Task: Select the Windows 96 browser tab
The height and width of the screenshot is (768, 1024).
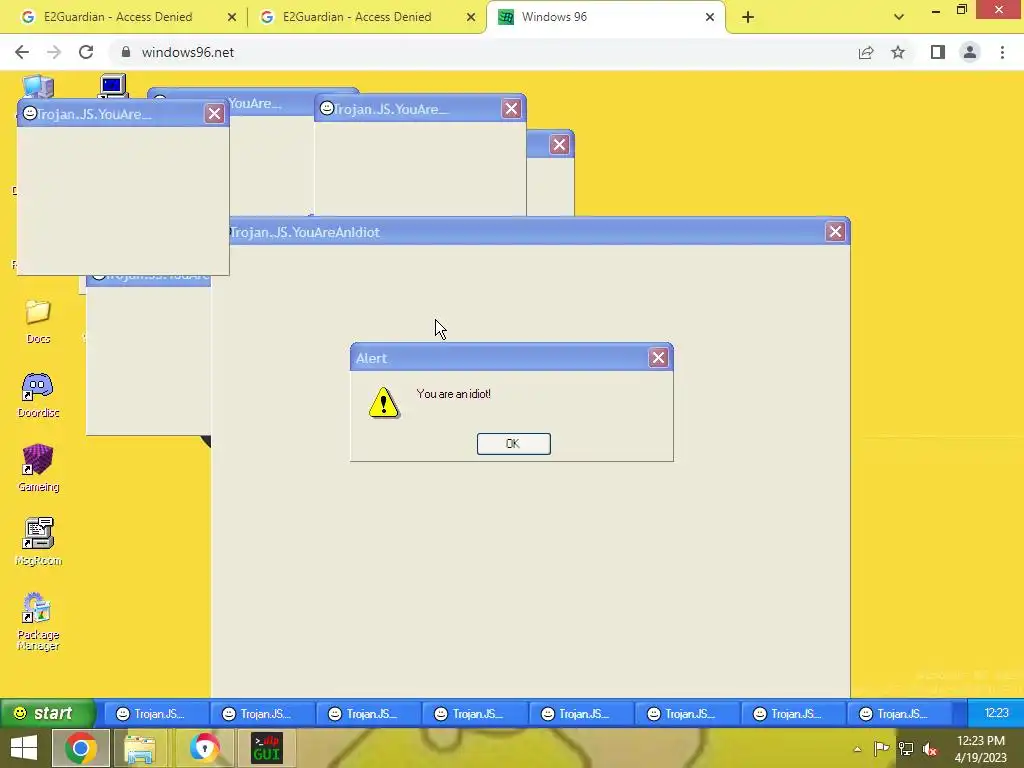Action: pos(605,17)
